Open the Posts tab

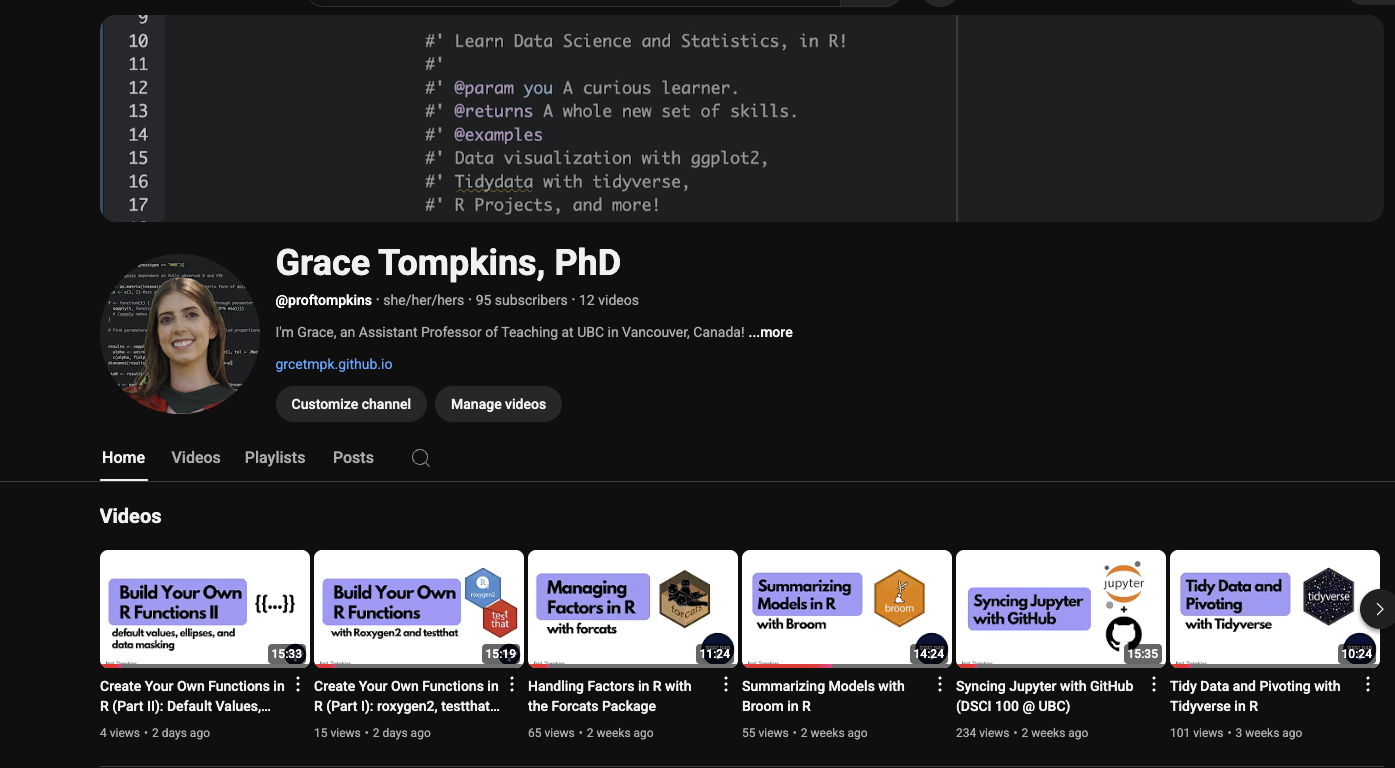[353, 458]
